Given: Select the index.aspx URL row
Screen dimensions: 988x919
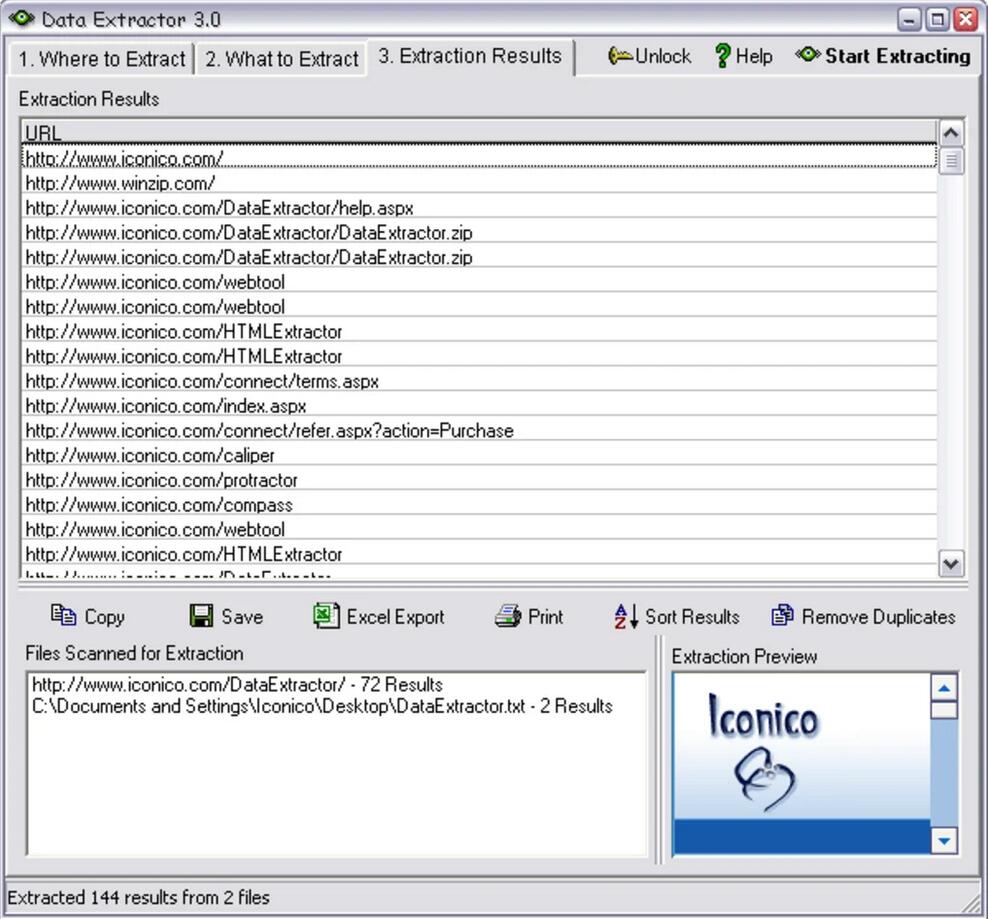Looking at the screenshot, I should [479, 405].
